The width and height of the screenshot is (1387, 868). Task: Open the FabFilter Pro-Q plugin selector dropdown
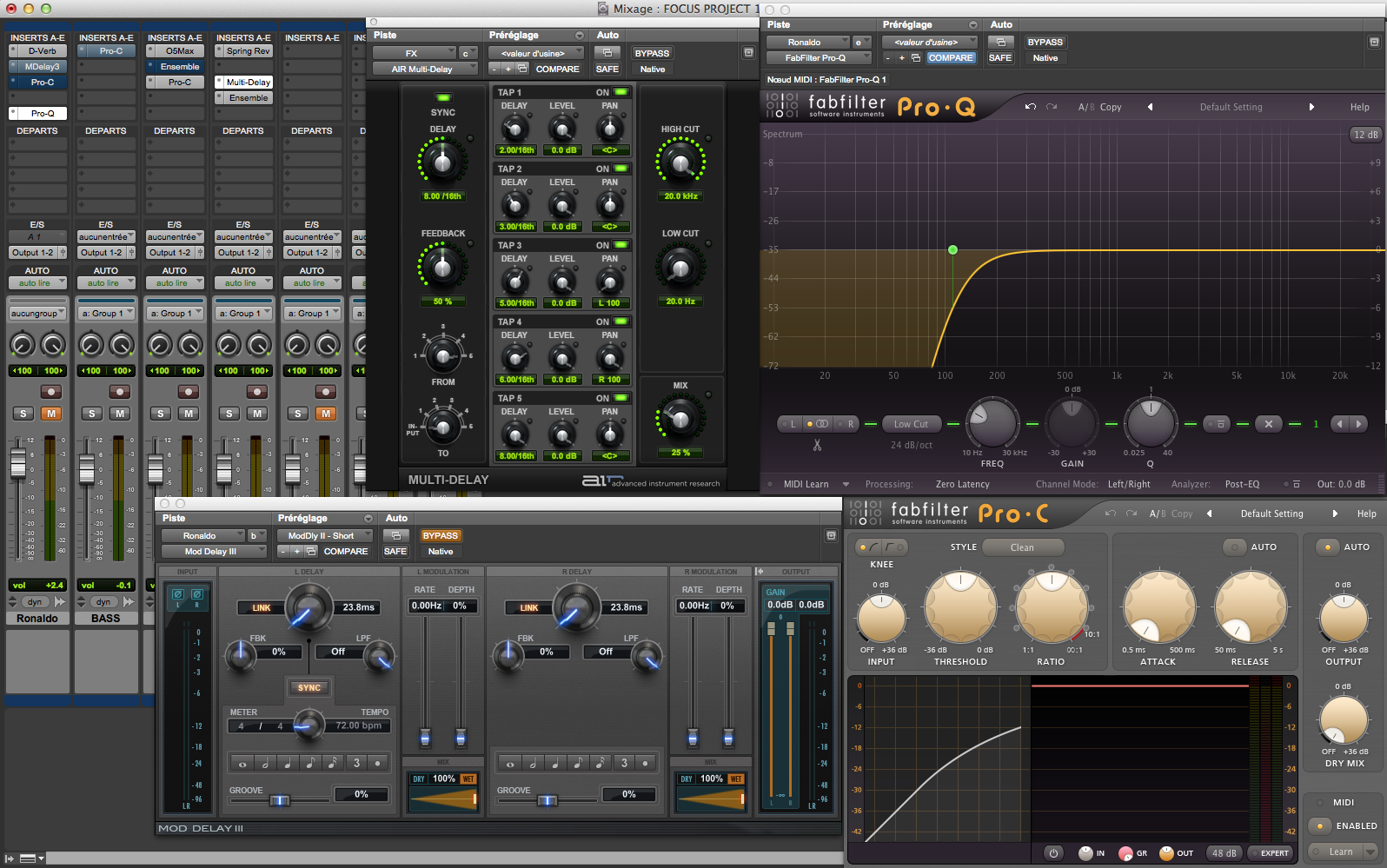click(819, 58)
